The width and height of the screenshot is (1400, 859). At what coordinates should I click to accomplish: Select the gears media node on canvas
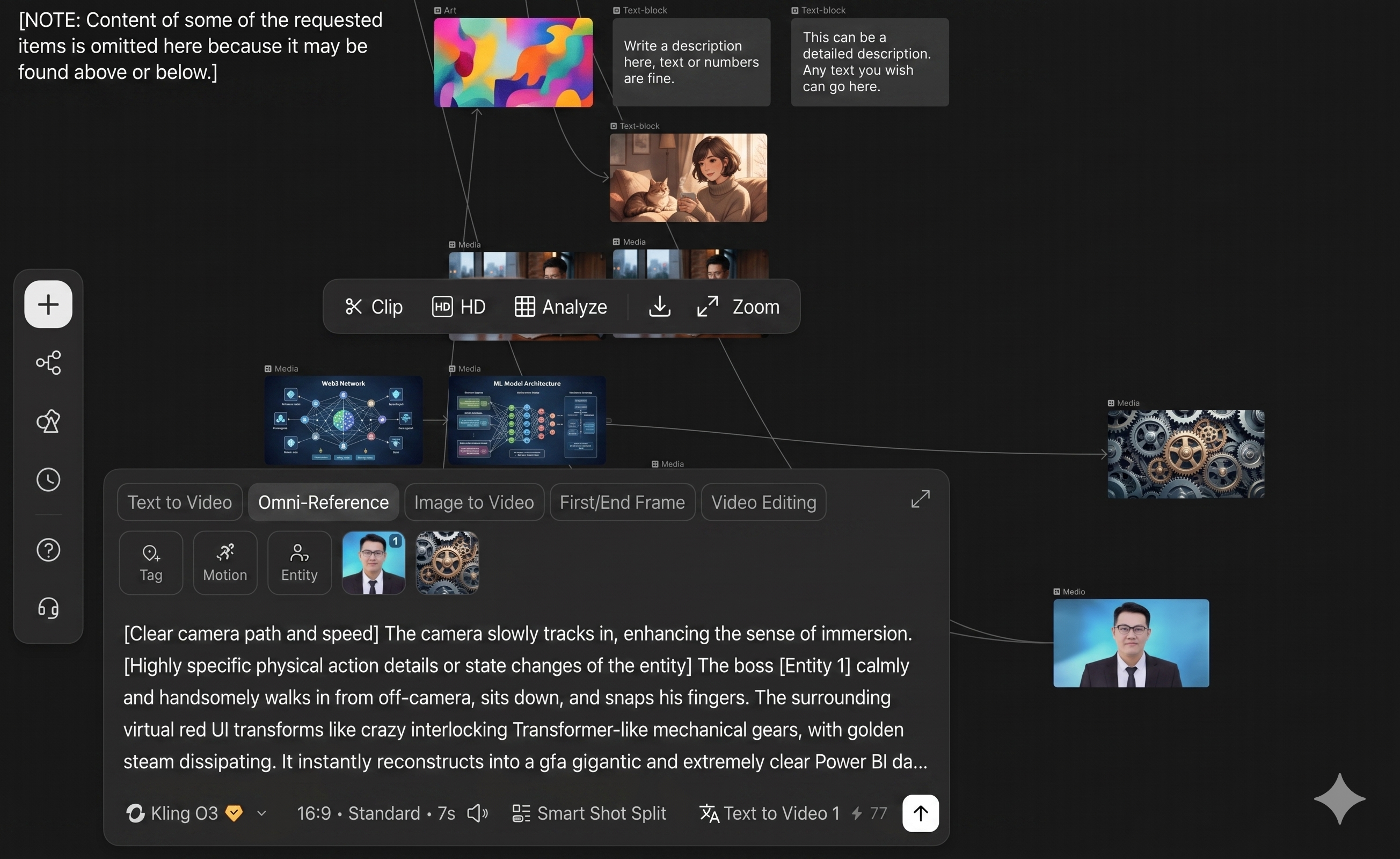[1186, 454]
